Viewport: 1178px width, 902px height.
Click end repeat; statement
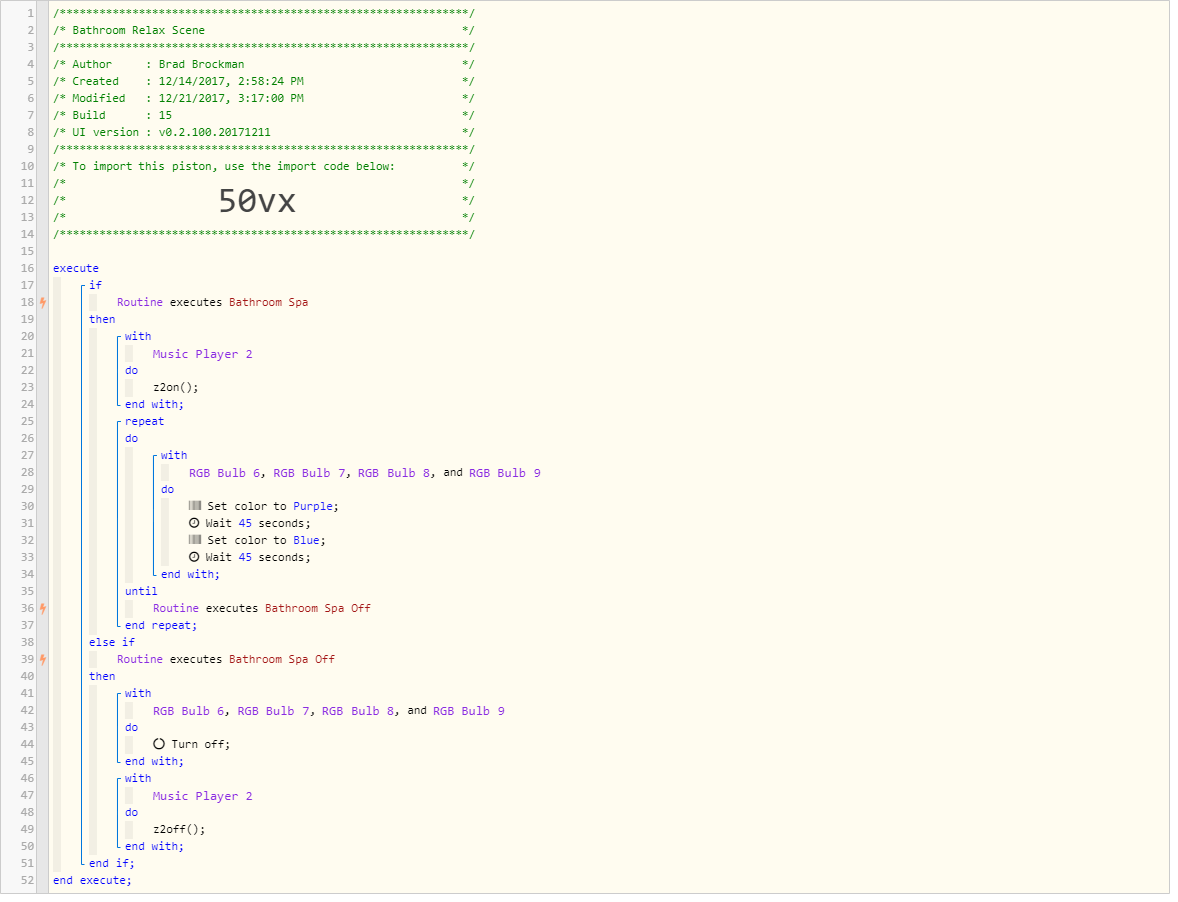point(161,626)
